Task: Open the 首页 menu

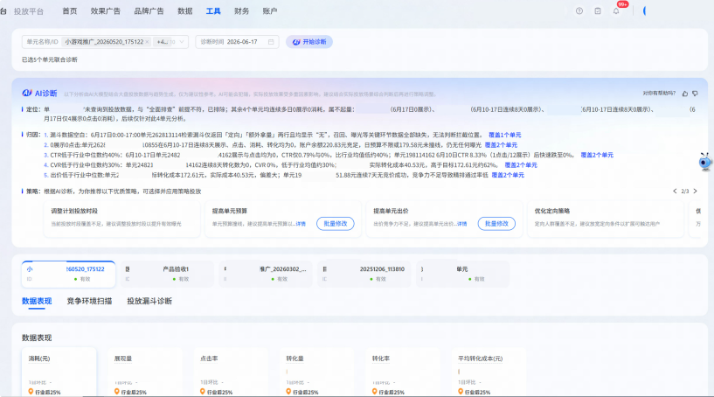Action: (70, 11)
